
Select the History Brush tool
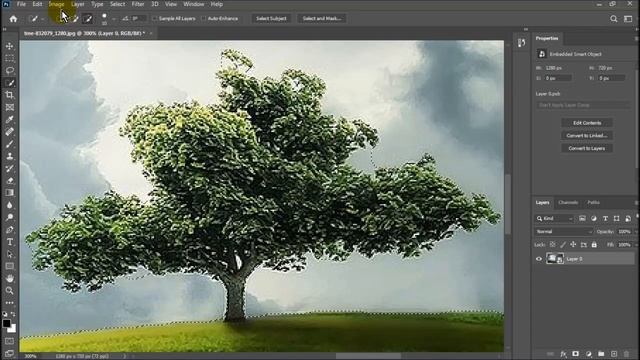click(x=9, y=169)
